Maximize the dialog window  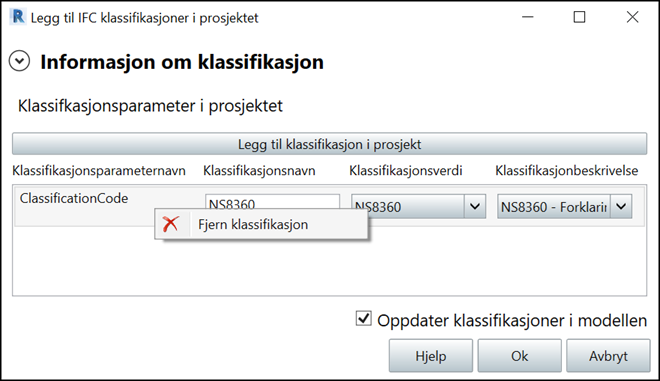pyautogui.click(x=580, y=17)
